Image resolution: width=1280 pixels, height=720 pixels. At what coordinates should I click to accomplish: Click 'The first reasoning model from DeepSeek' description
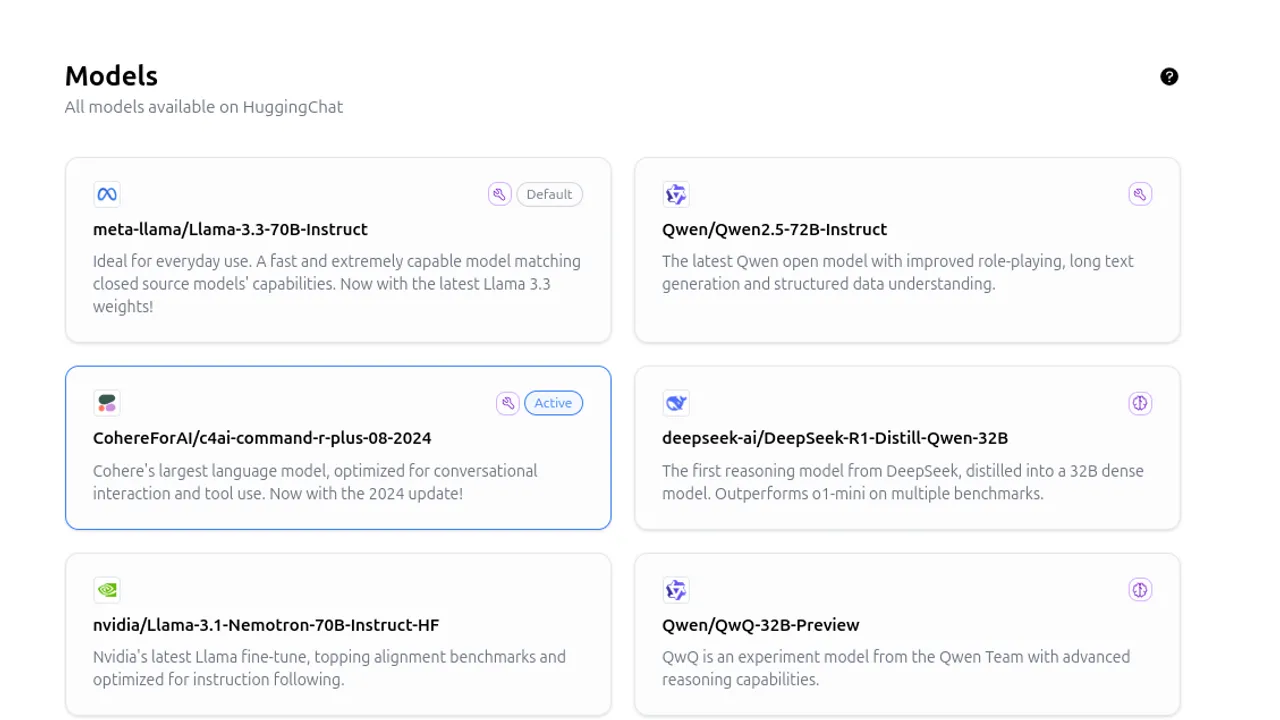[903, 482]
